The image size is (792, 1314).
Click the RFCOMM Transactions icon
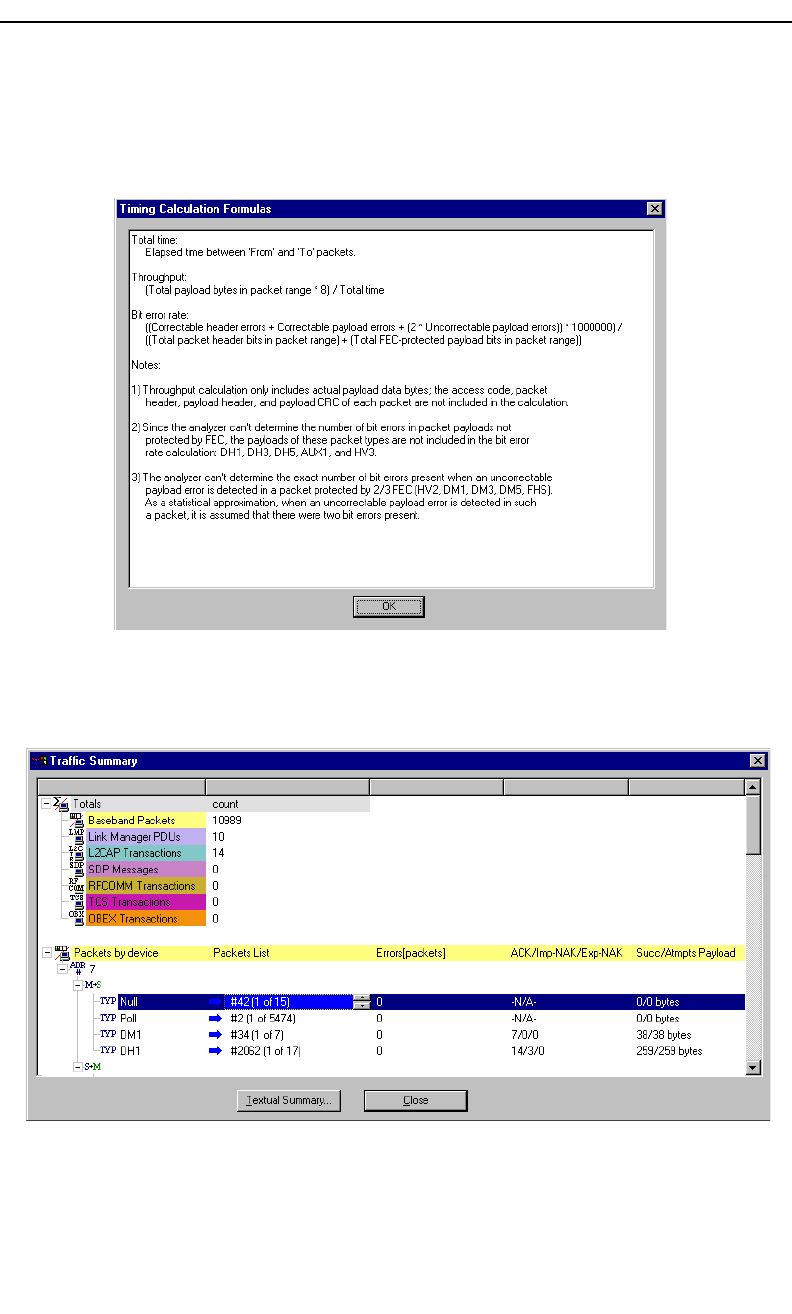[76, 886]
